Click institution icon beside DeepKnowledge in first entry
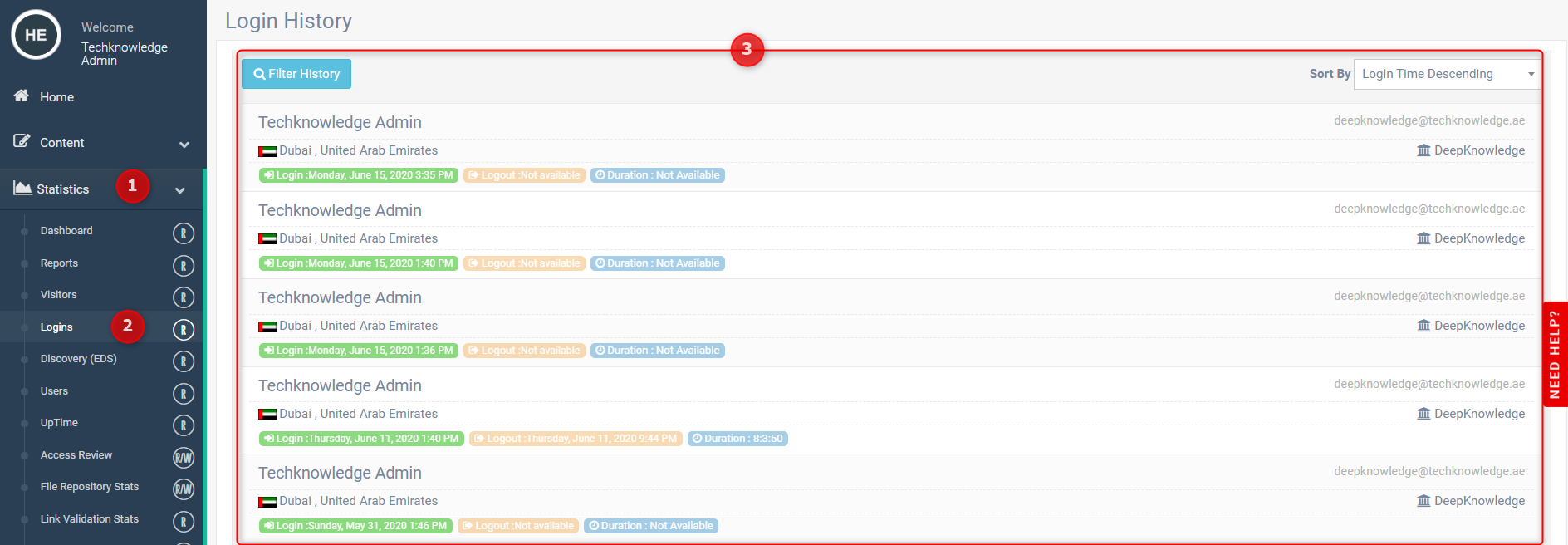1568x545 pixels. (x=1423, y=150)
